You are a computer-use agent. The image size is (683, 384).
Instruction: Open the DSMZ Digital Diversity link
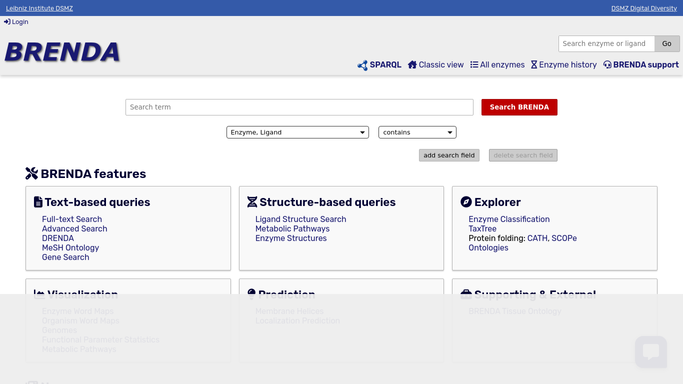644,8
